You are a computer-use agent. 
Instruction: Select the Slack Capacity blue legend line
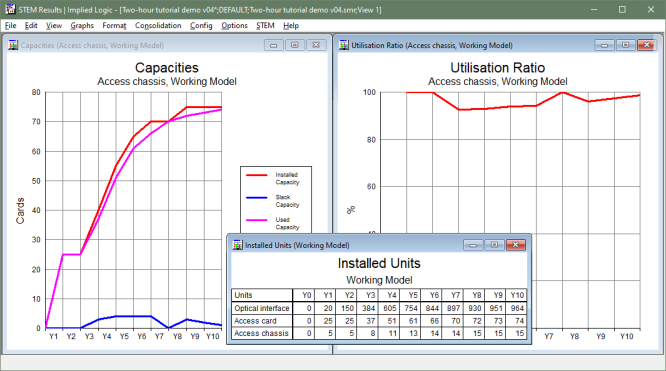(x=257, y=197)
